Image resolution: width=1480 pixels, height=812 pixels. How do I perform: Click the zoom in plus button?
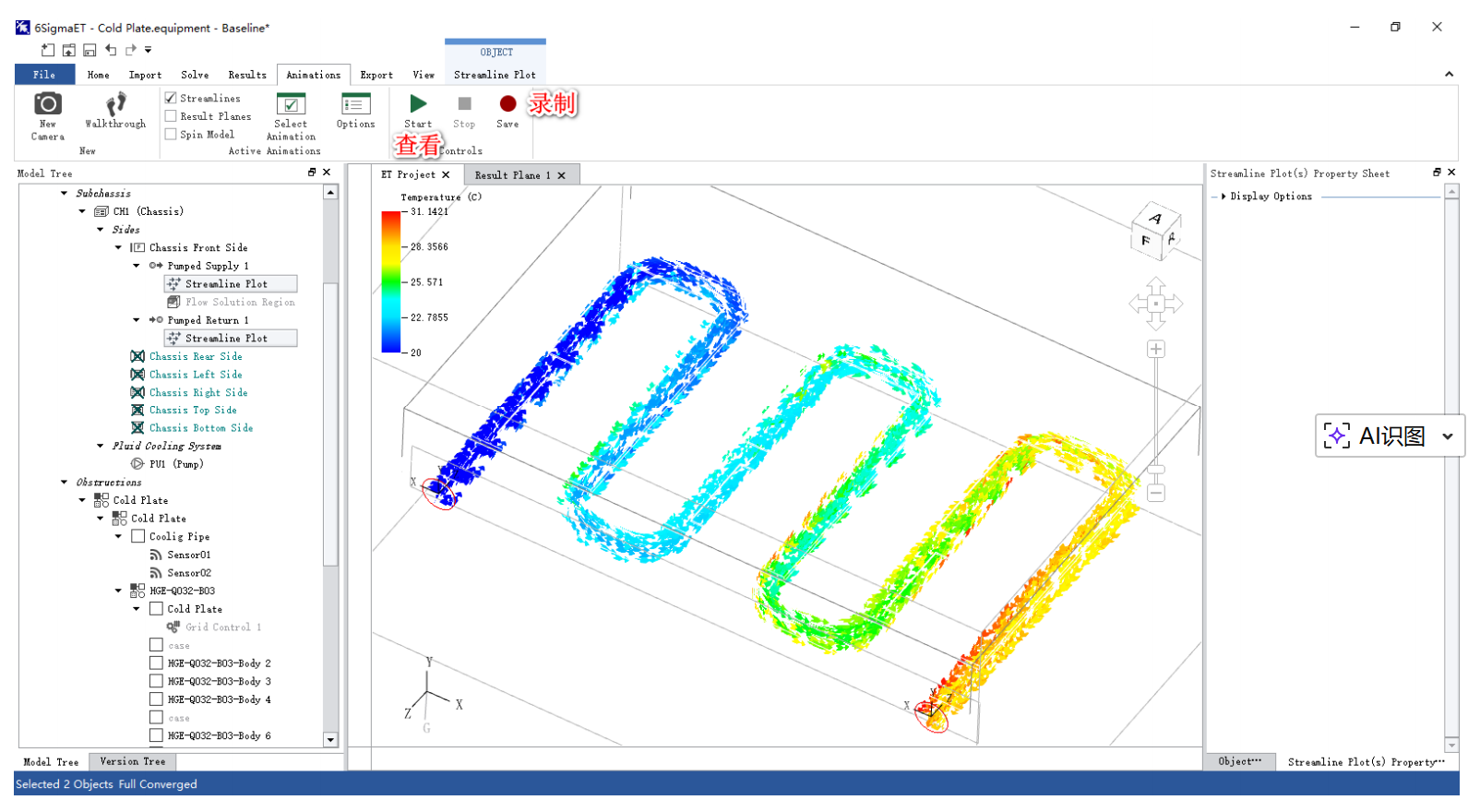pos(1155,350)
